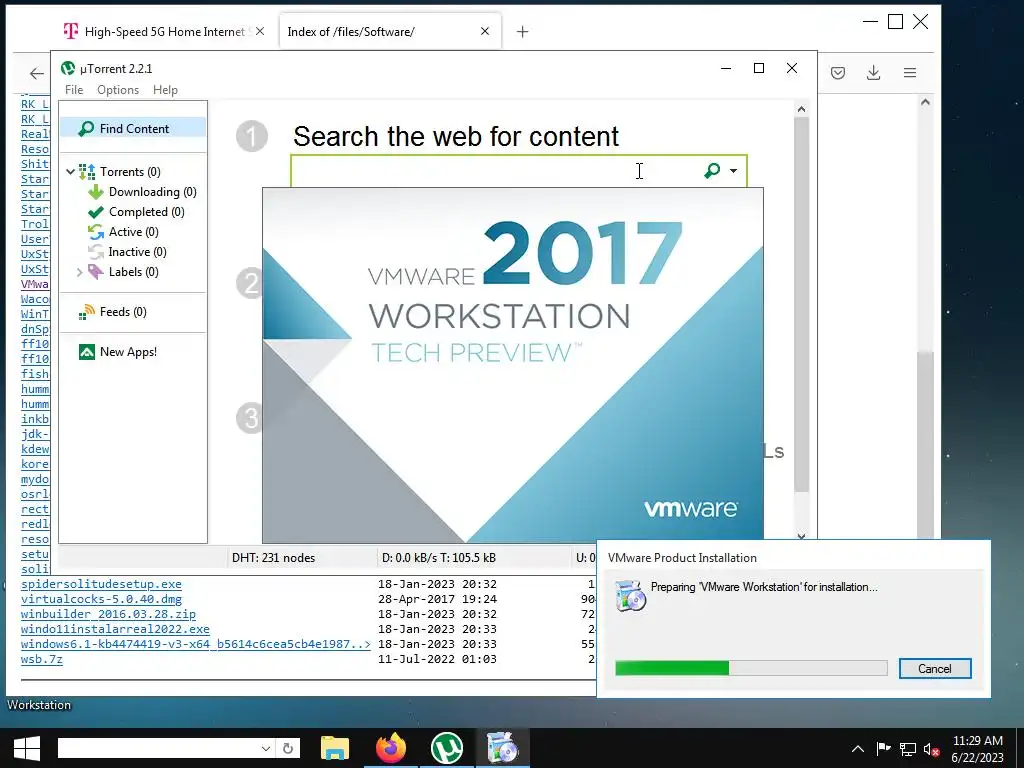Click the Completed checkmark icon
Screen dimensions: 1024x768
96,212
